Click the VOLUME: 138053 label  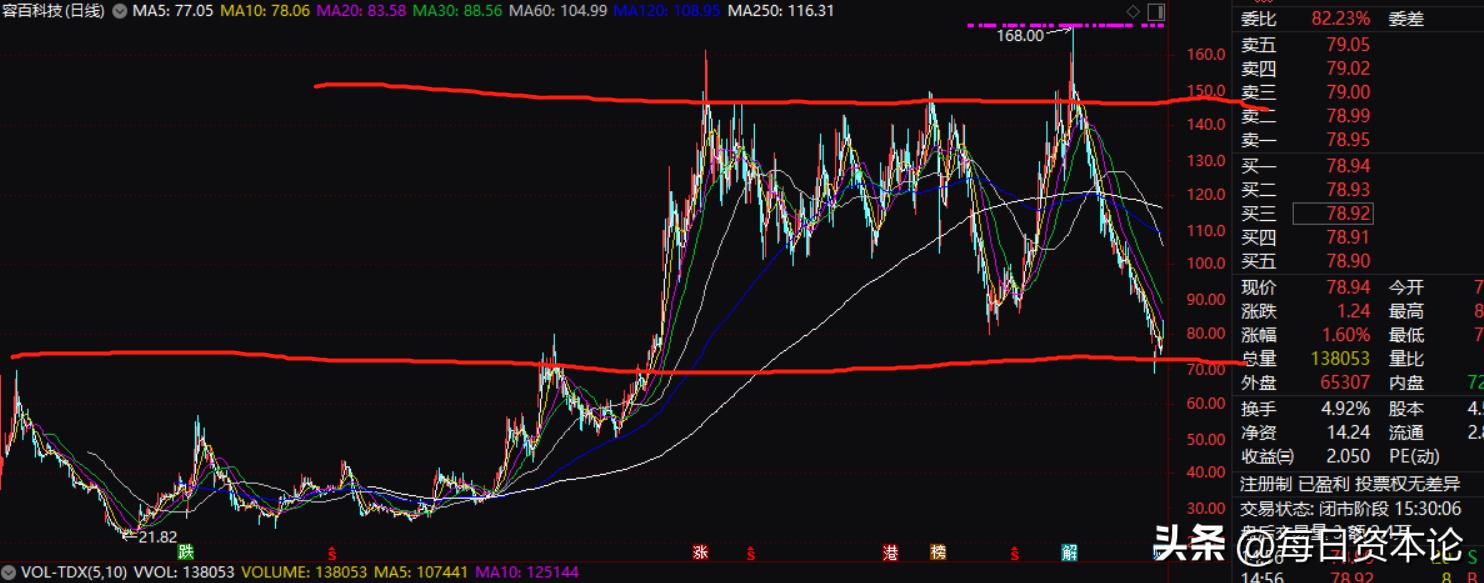point(304,573)
